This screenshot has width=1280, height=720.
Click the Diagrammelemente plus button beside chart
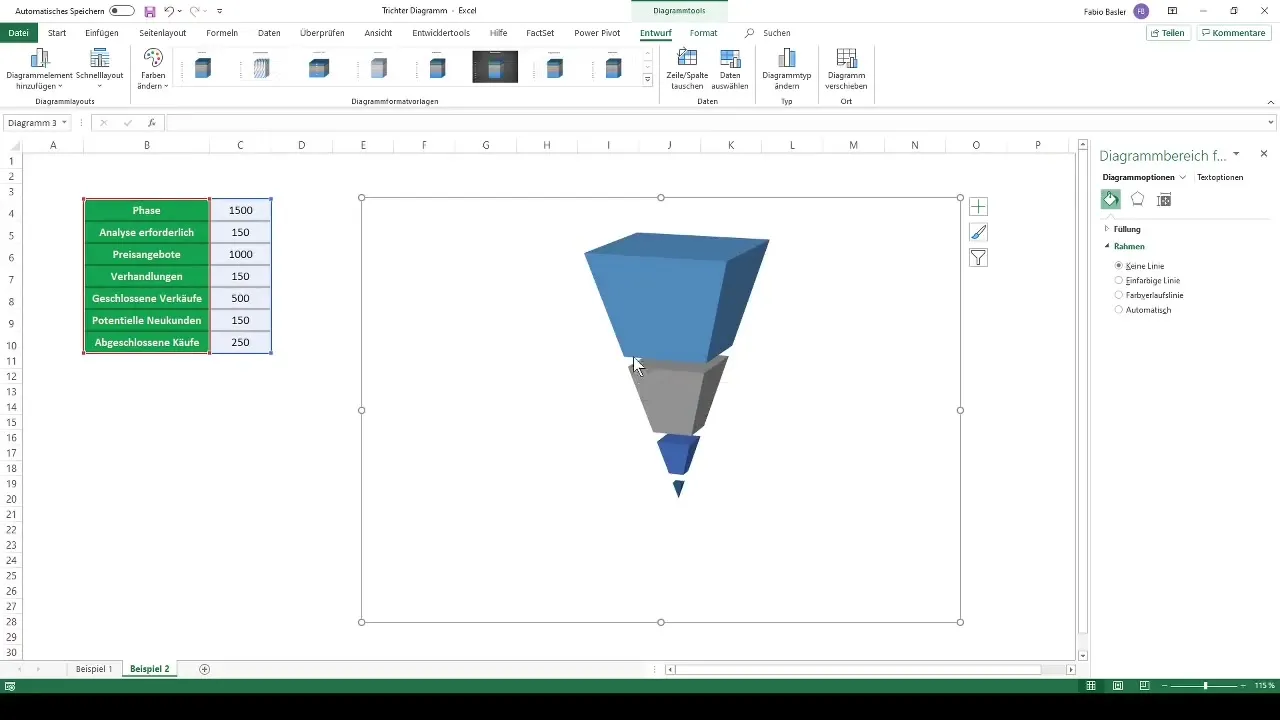pyautogui.click(x=978, y=207)
